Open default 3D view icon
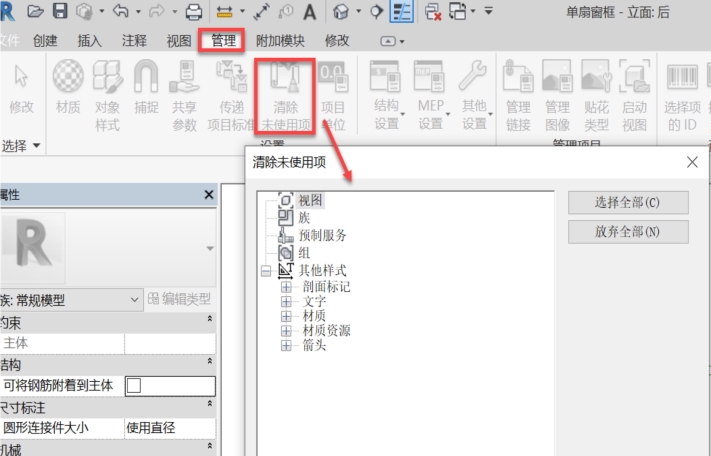Viewport: 711px width, 456px height. (x=341, y=12)
